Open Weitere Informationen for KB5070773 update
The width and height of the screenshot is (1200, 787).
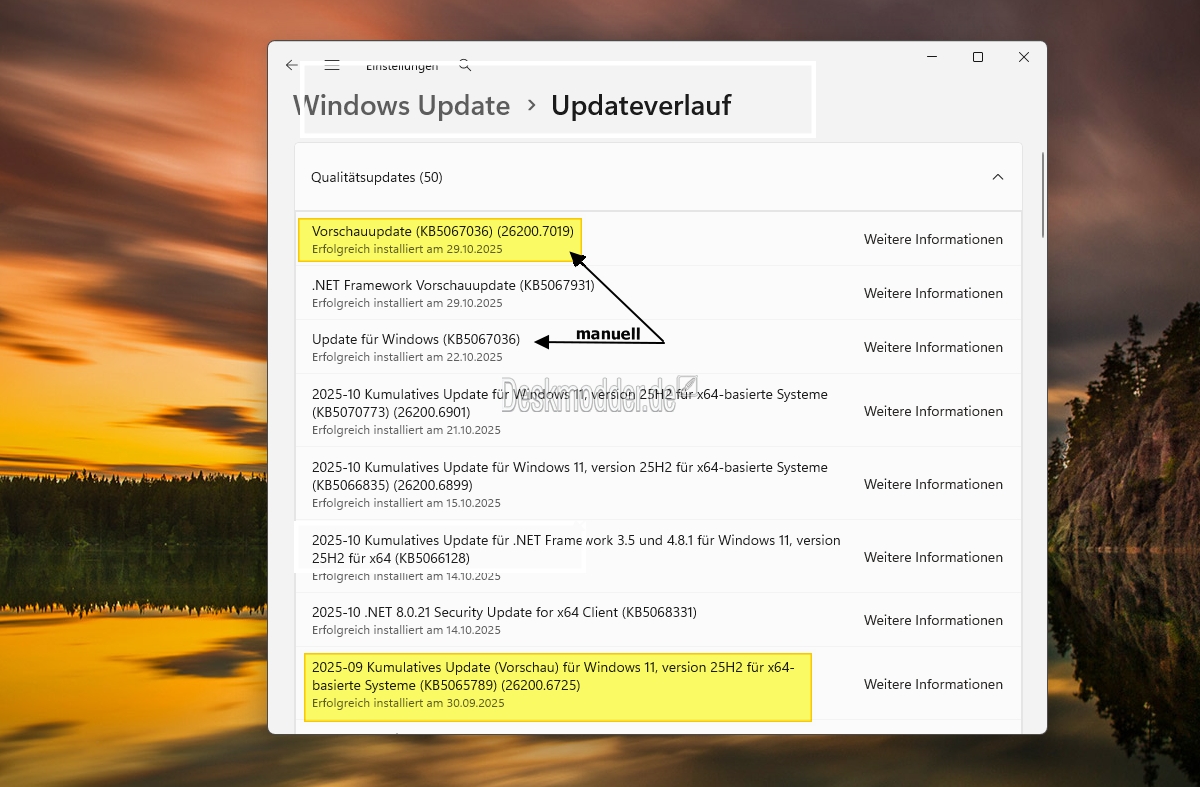933,411
